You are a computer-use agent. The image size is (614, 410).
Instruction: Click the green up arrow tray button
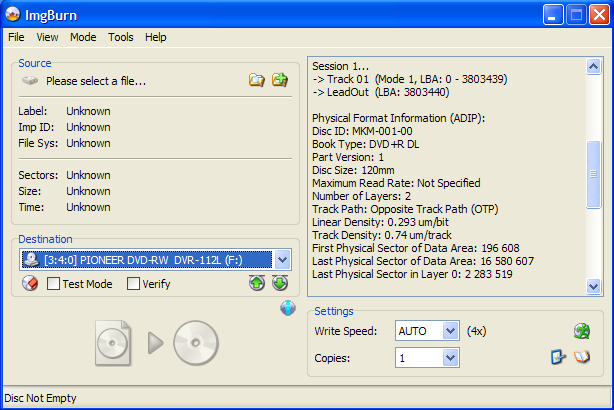pos(257,283)
